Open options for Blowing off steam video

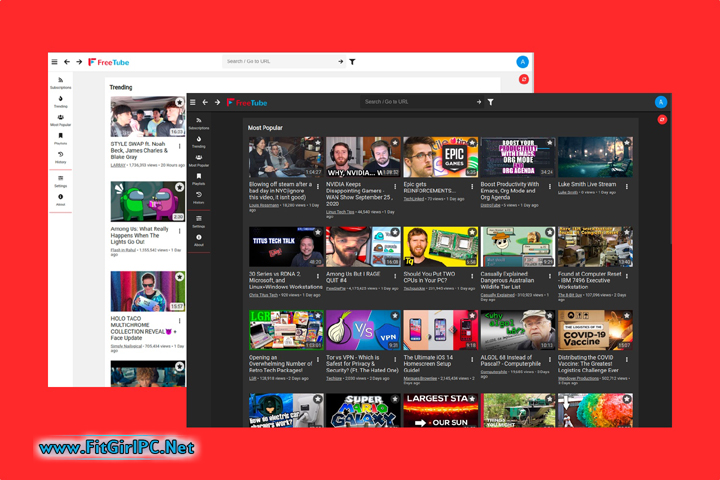click(x=318, y=186)
